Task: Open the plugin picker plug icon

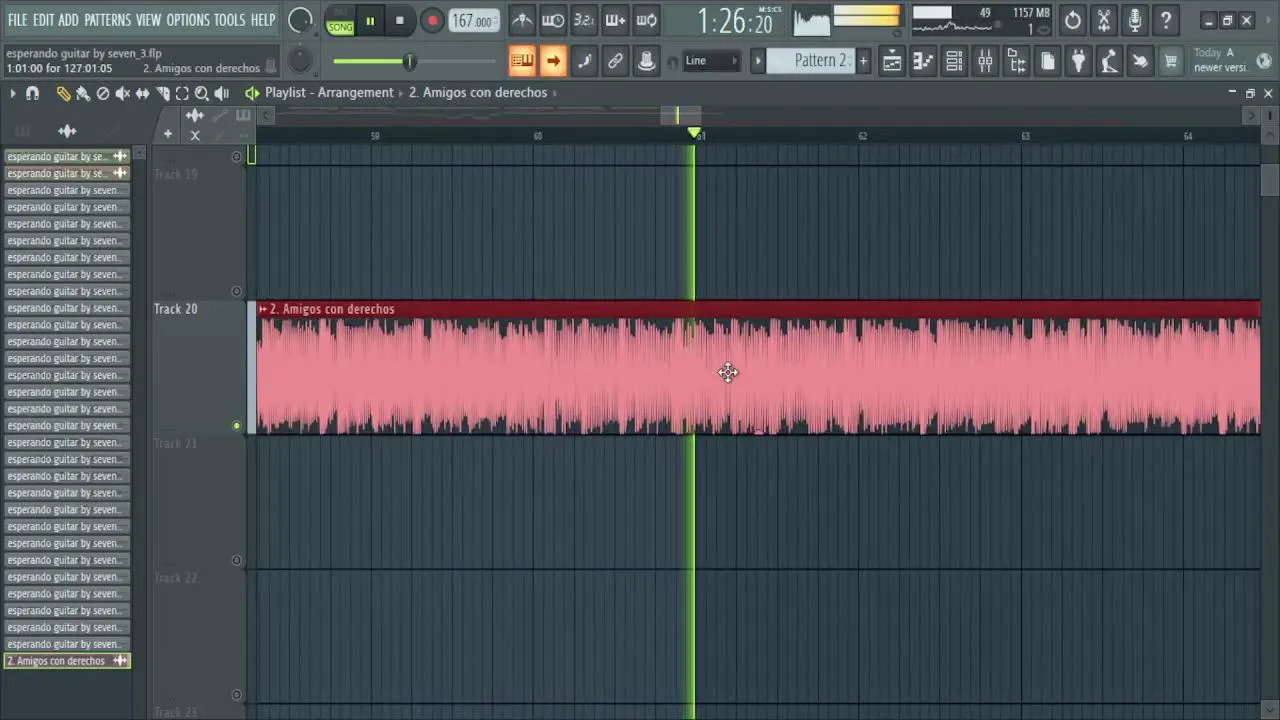Action: tap(1078, 61)
